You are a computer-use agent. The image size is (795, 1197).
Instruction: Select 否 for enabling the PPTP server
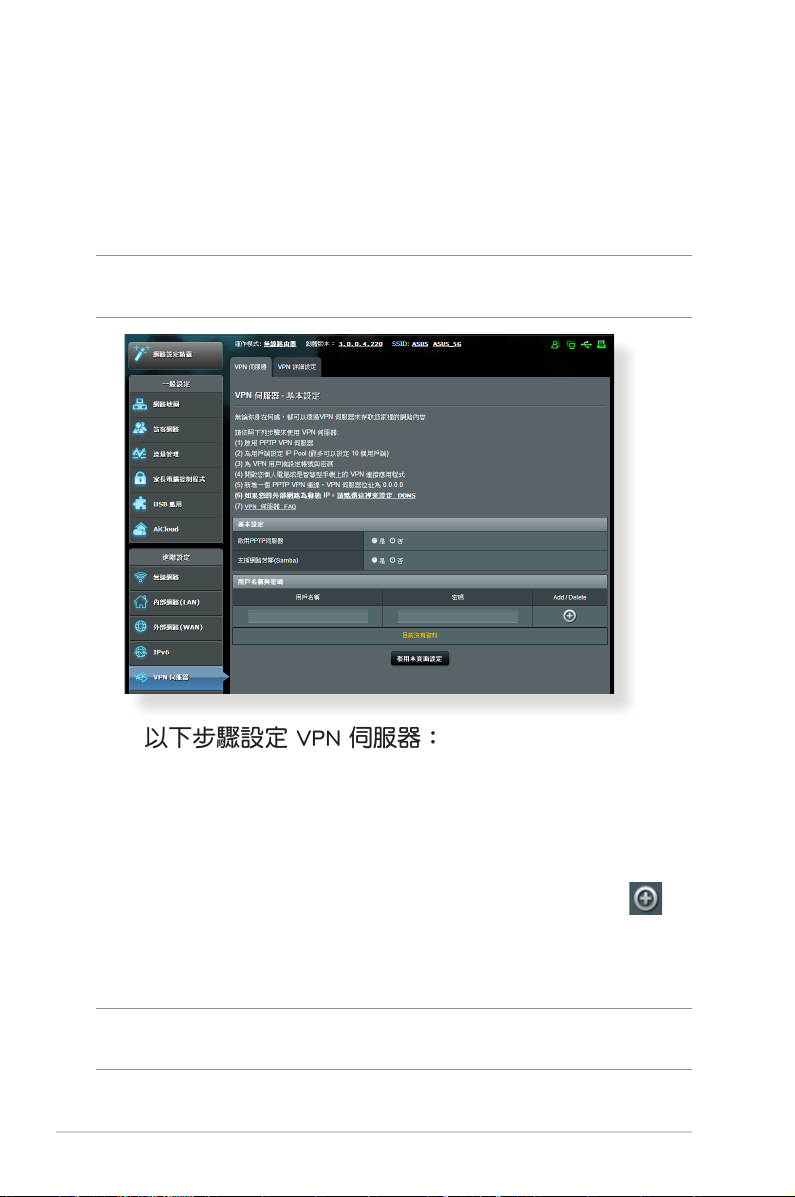click(393, 540)
